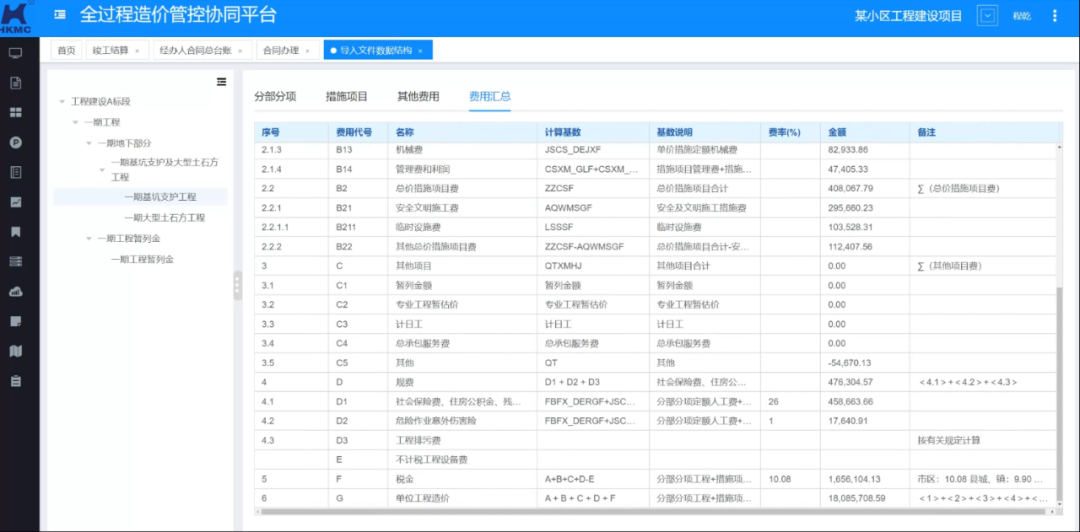Click the HKMC logo in top-left corner
Image resolution: width=1080 pixels, height=532 pixels.
pos(17,17)
